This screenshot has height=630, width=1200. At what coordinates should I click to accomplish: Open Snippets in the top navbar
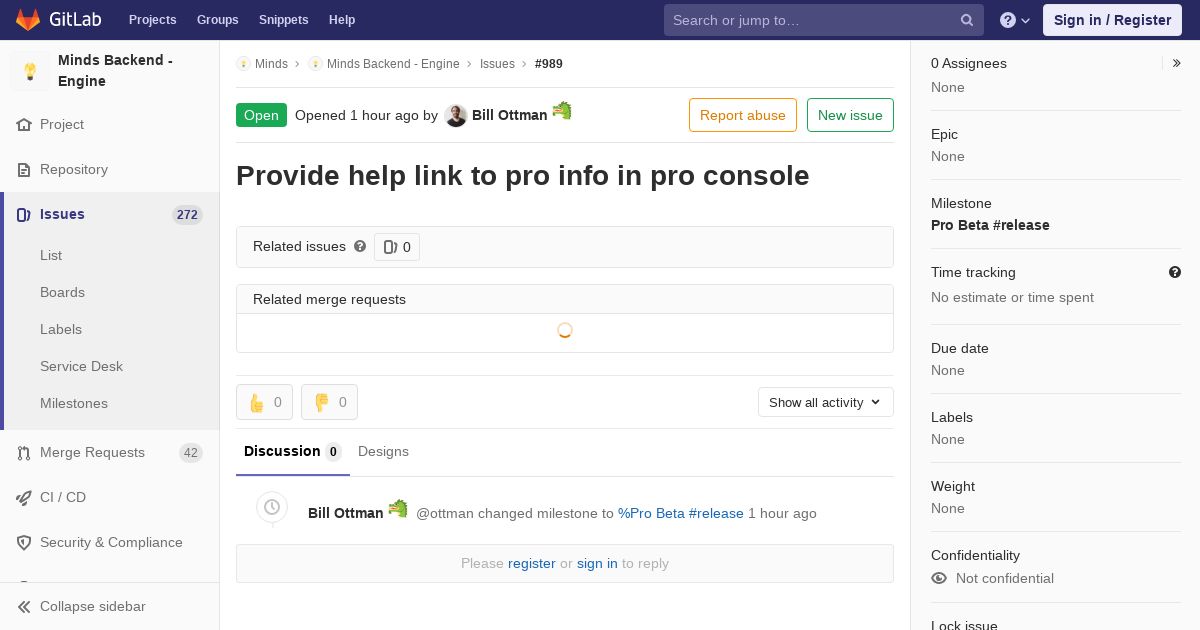[x=284, y=20]
